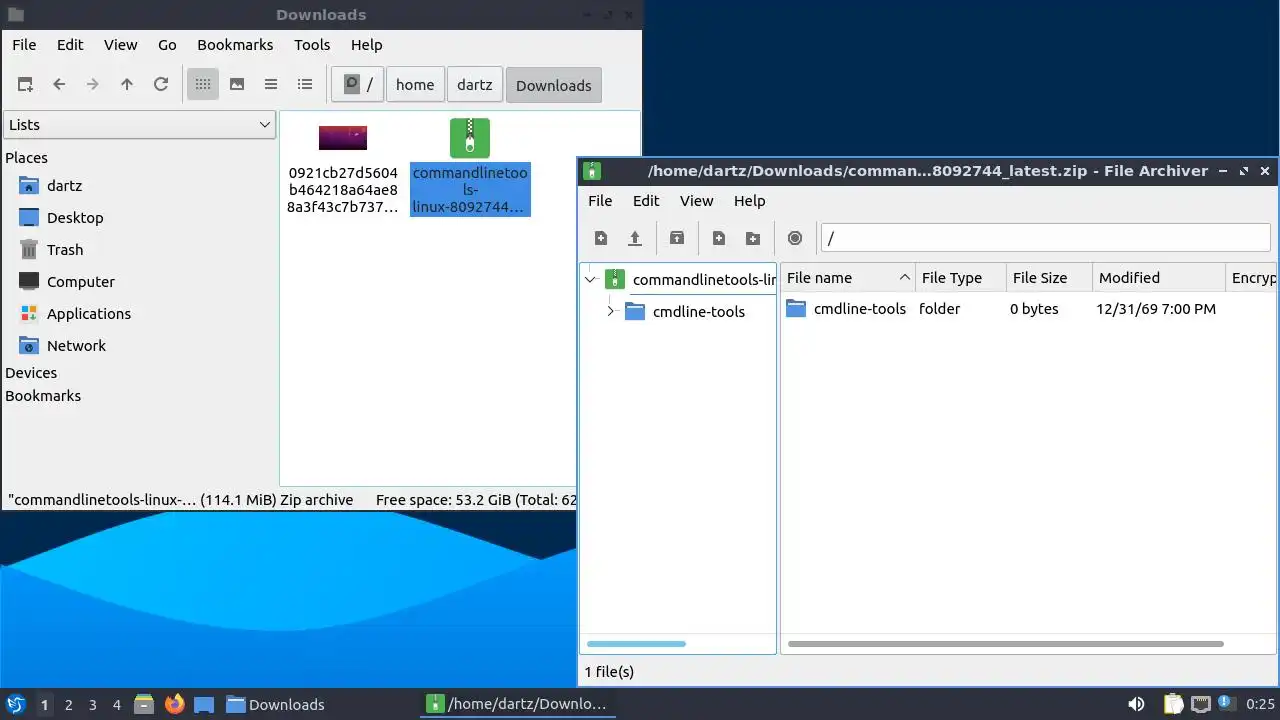Open file manager Help menu
This screenshot has width=1280, height=720.
pos(367,45)
